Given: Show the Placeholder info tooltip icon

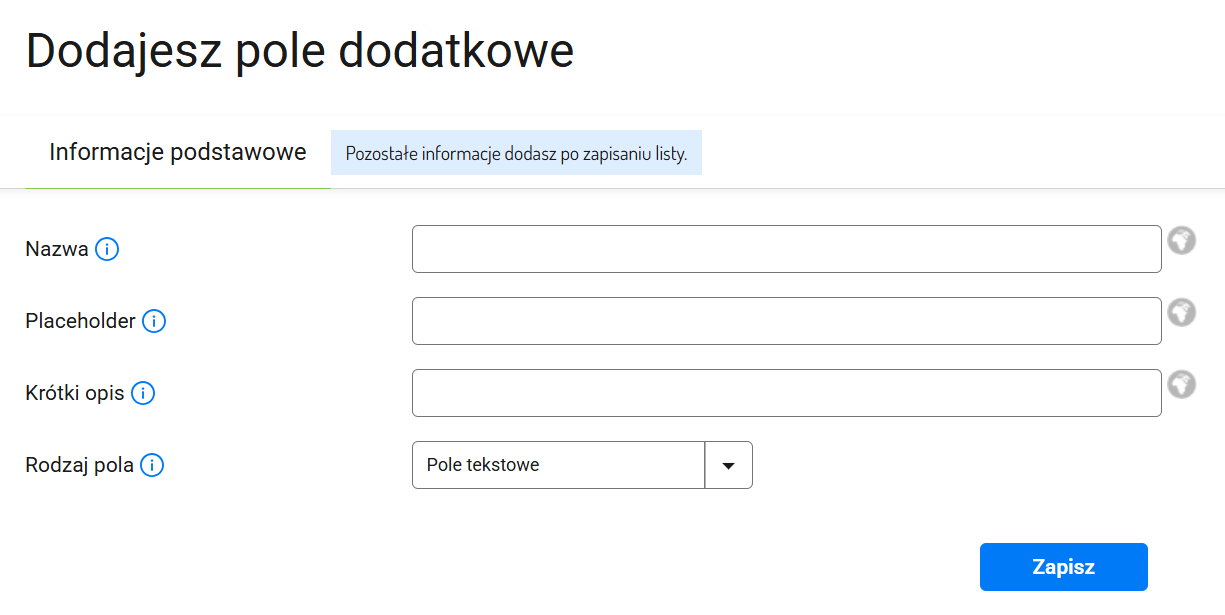Looking at the screenshot, I should coord(154,321).
